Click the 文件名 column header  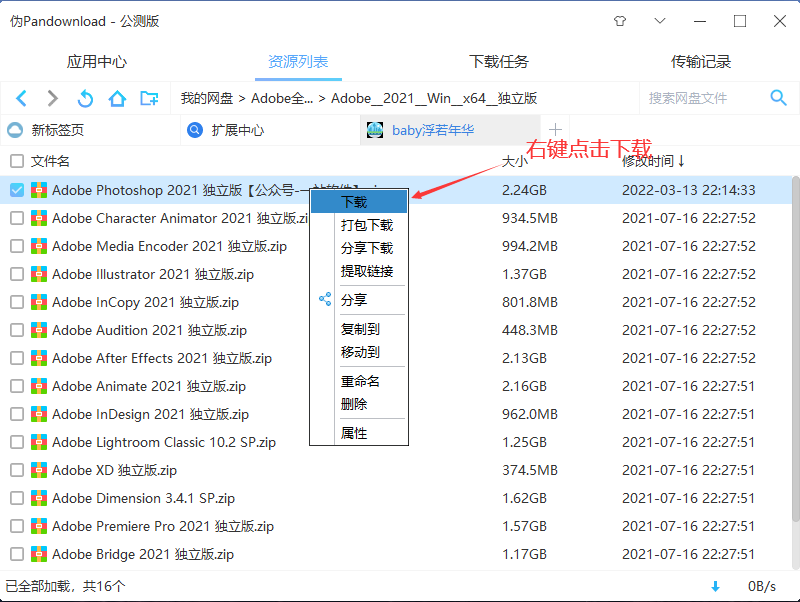click(x=50, y=161)
